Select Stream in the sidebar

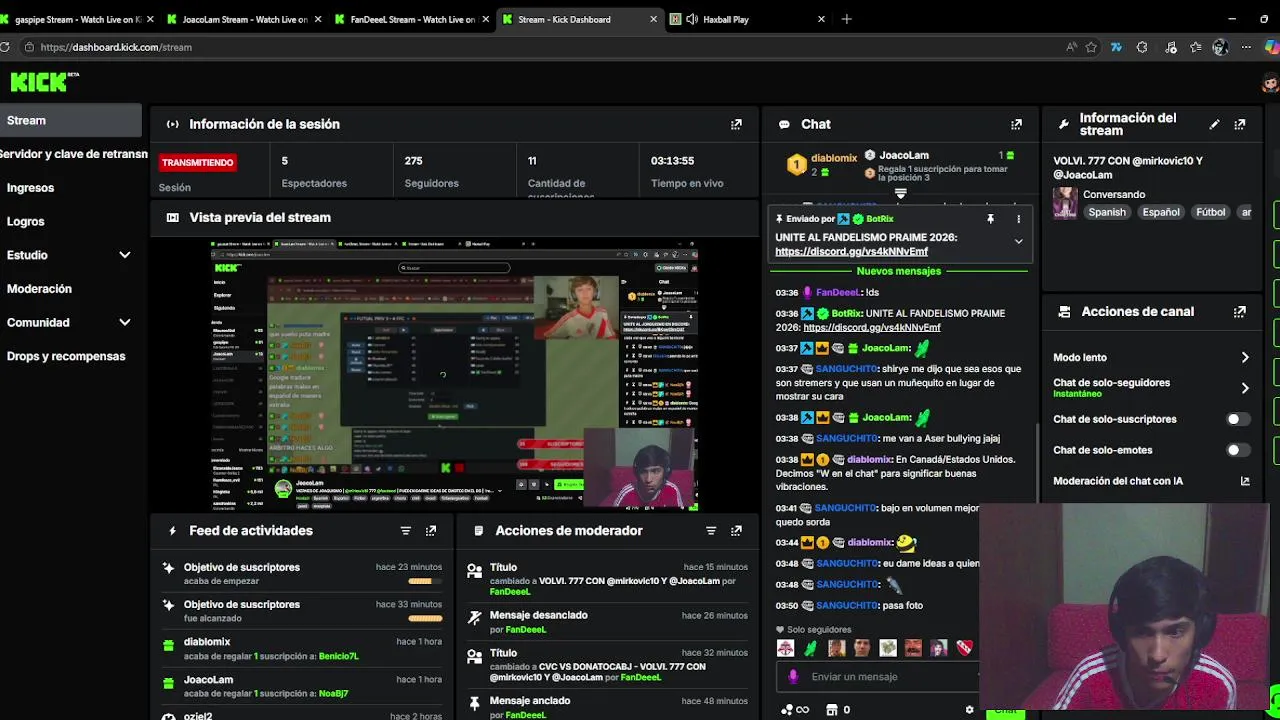(x=71, y=121)
